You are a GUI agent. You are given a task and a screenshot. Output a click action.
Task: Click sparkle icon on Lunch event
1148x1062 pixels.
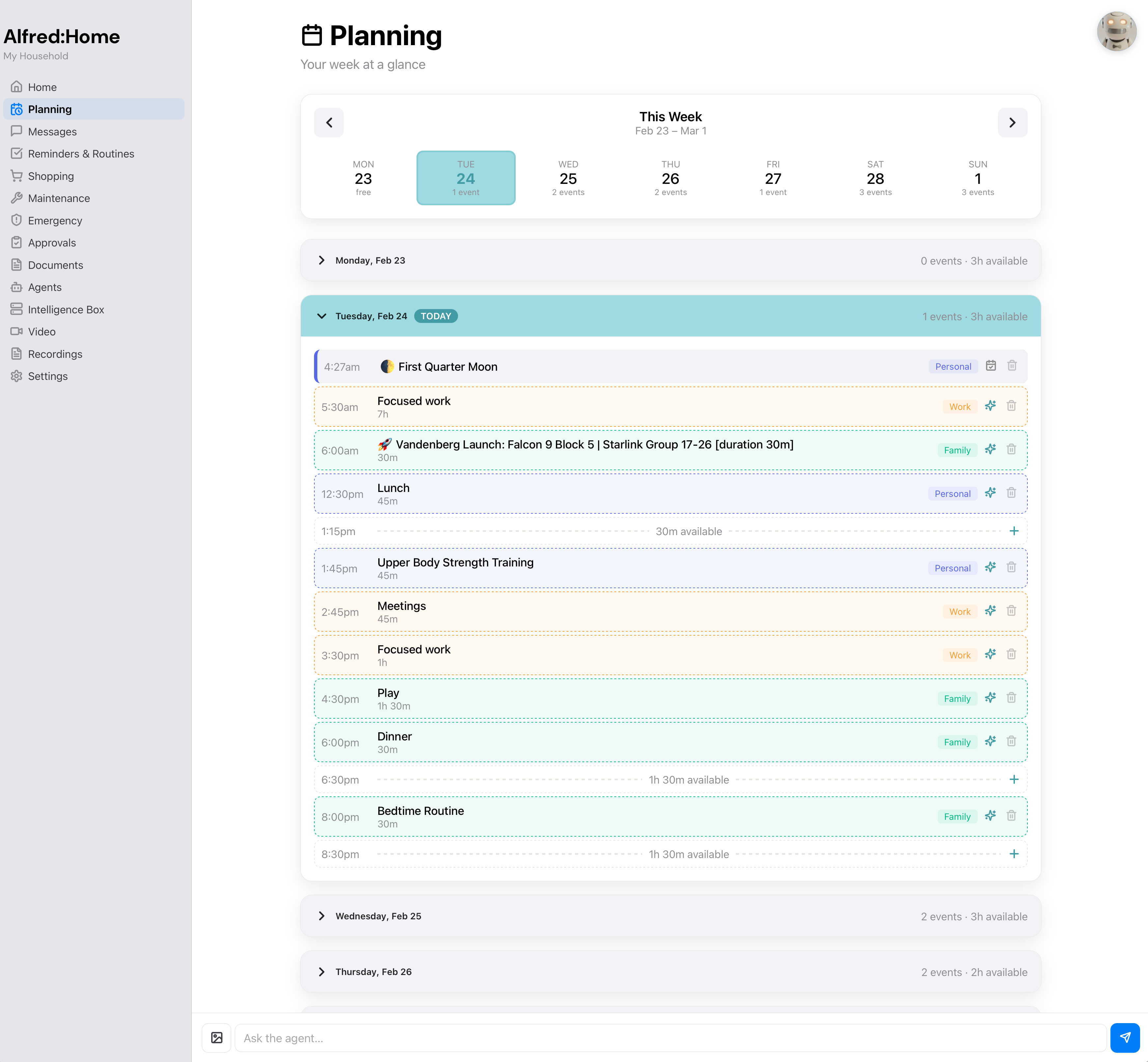pyautogui.click(x=990, y=493)
